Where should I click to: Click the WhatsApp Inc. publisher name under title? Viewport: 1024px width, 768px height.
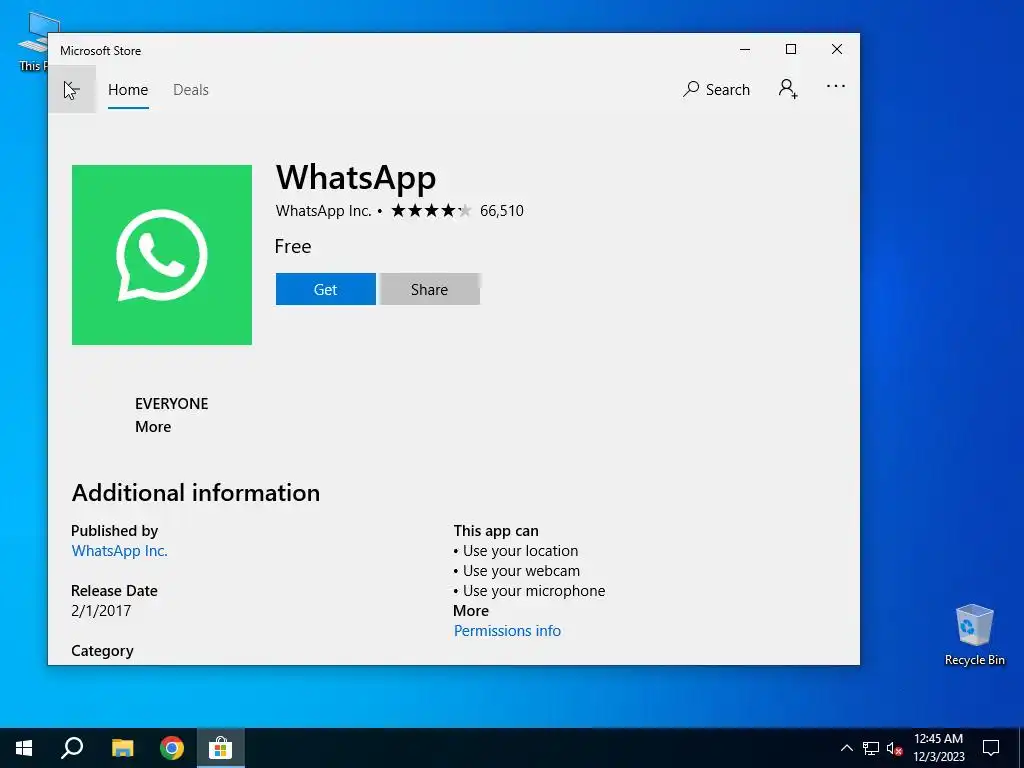[x=323, y=210]
